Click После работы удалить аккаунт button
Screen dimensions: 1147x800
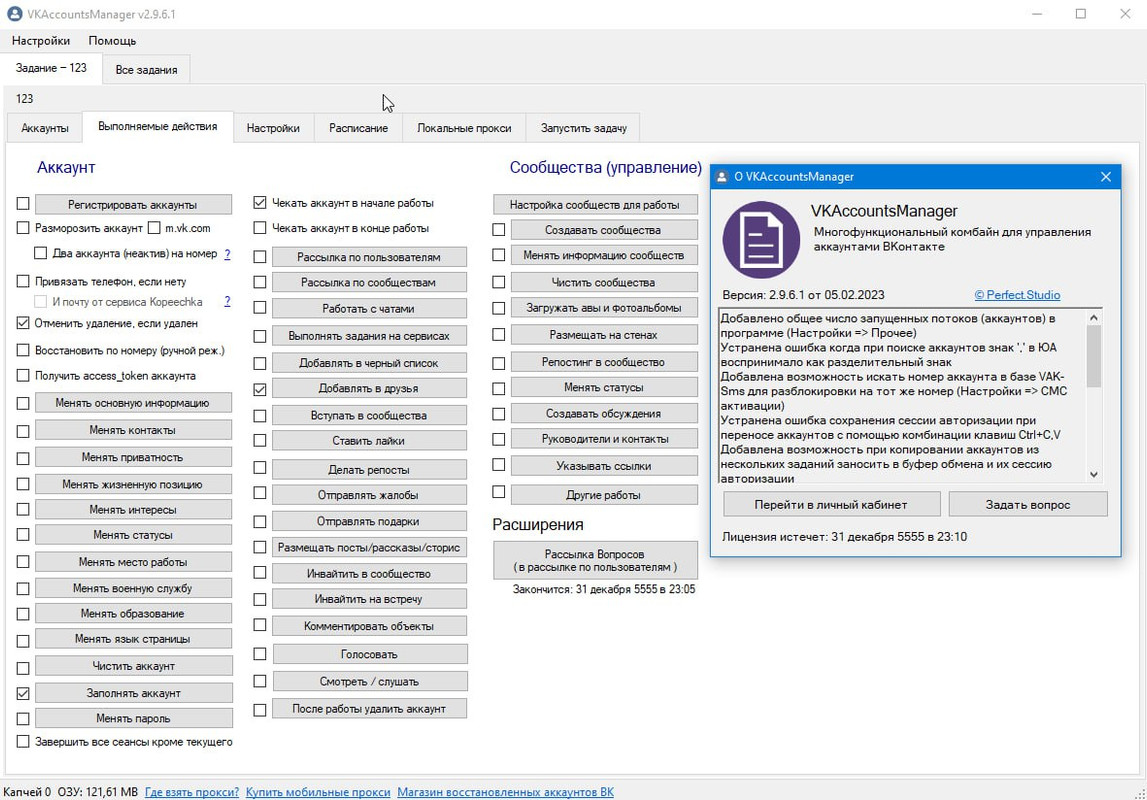click(x=369, y=709)
